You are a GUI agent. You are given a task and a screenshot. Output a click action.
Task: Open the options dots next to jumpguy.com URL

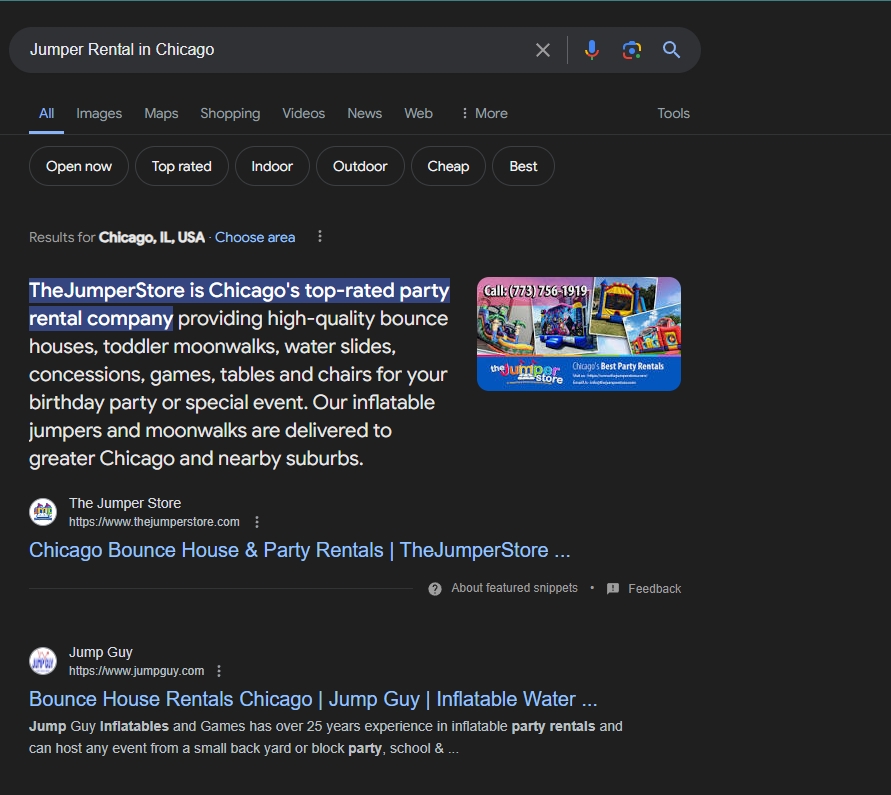(219, 671)
